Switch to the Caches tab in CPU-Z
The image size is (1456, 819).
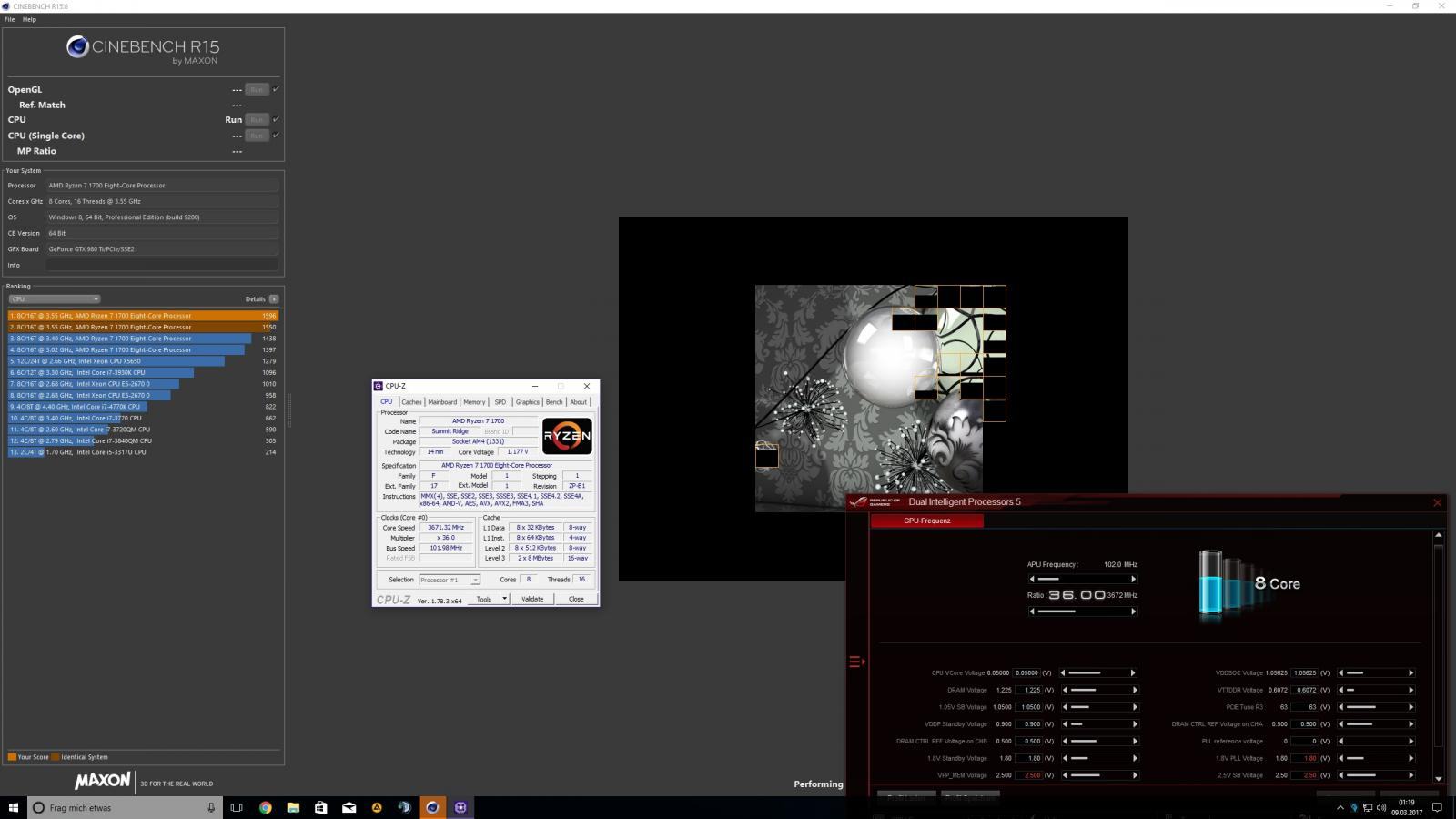(411, 401)
